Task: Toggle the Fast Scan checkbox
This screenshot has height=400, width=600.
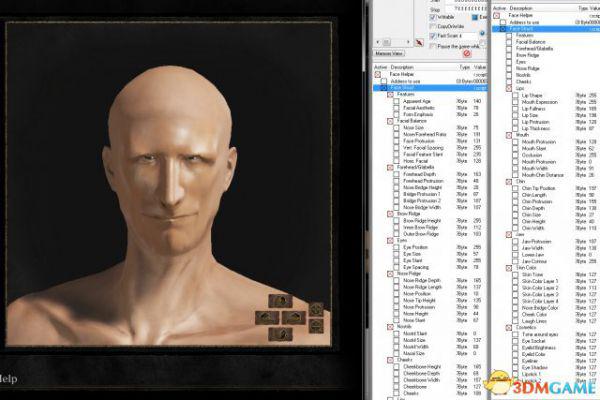Action: click(433, 36)
